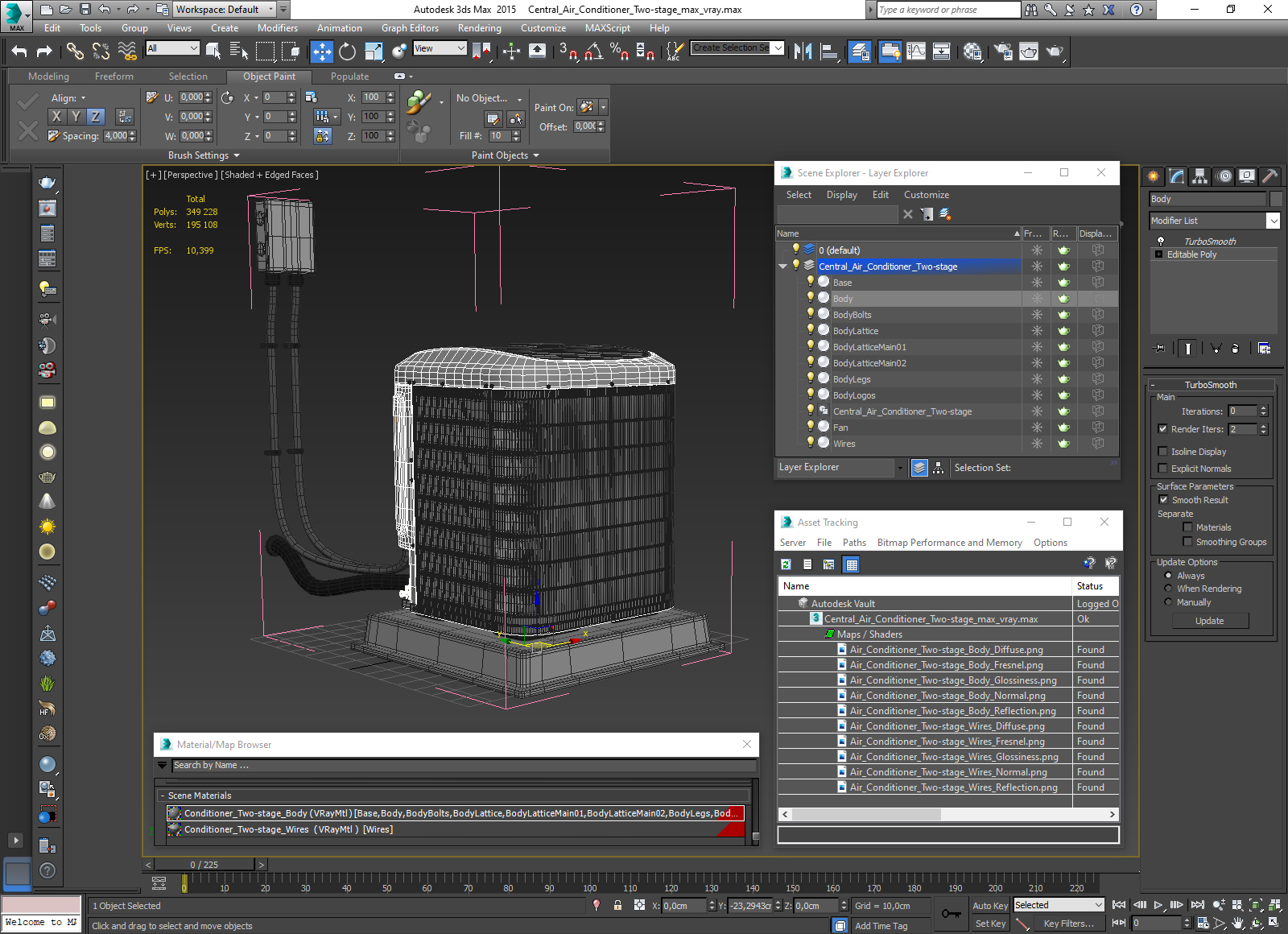Click the Pan View hand icon
1288x934 pixels.
pos(1238,924)
